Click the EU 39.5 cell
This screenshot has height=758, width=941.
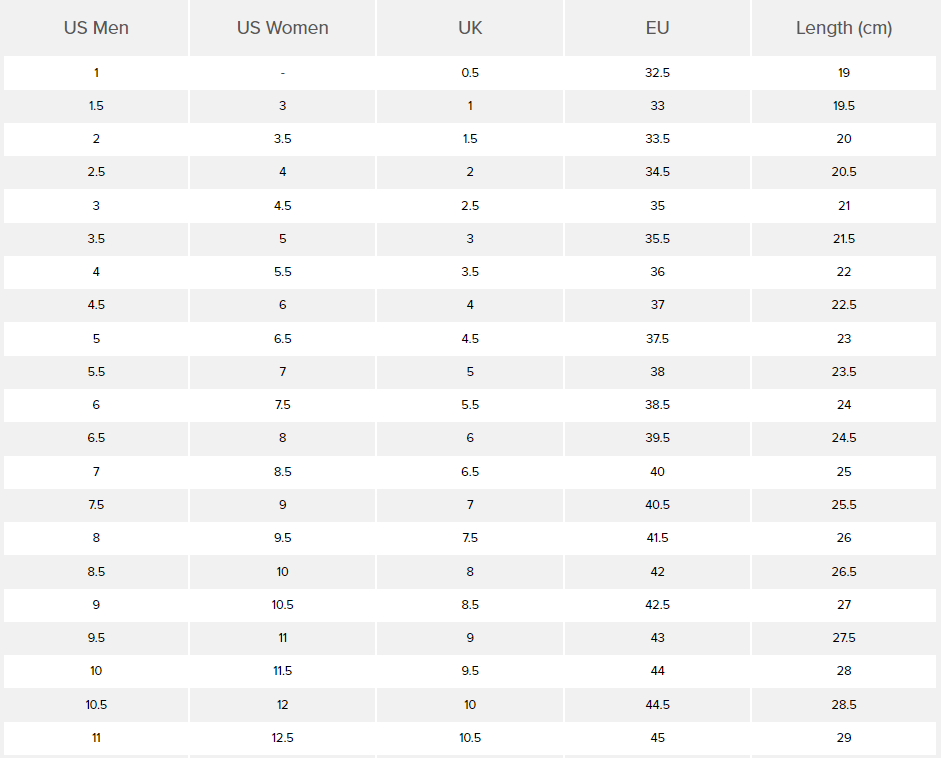(x=657, y=438)
